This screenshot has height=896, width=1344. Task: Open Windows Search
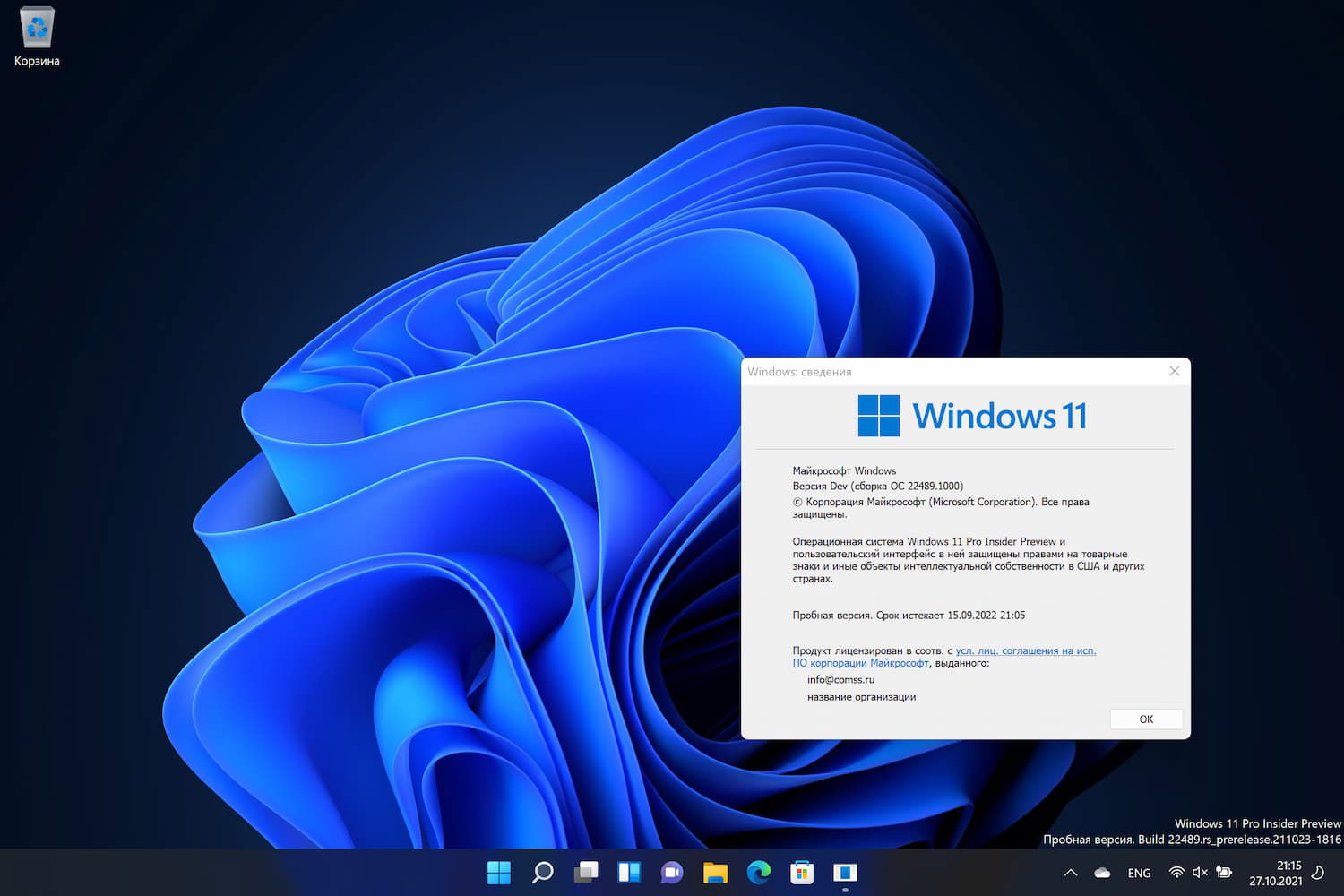(x=542, y=872)
